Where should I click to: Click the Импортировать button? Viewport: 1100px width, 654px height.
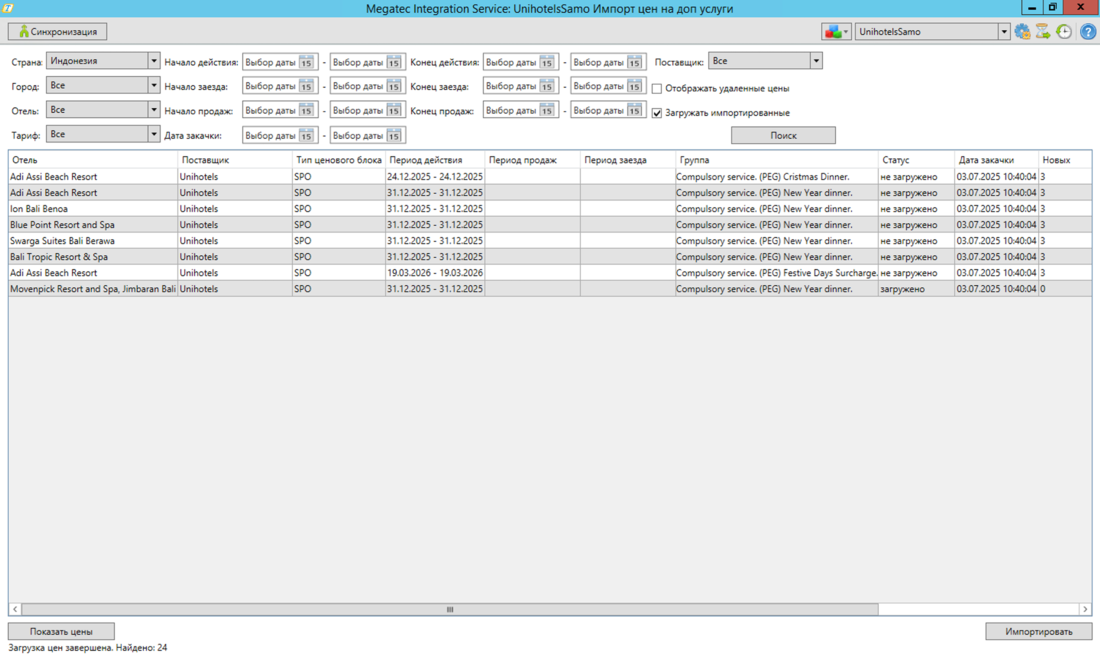(1038, 631)
